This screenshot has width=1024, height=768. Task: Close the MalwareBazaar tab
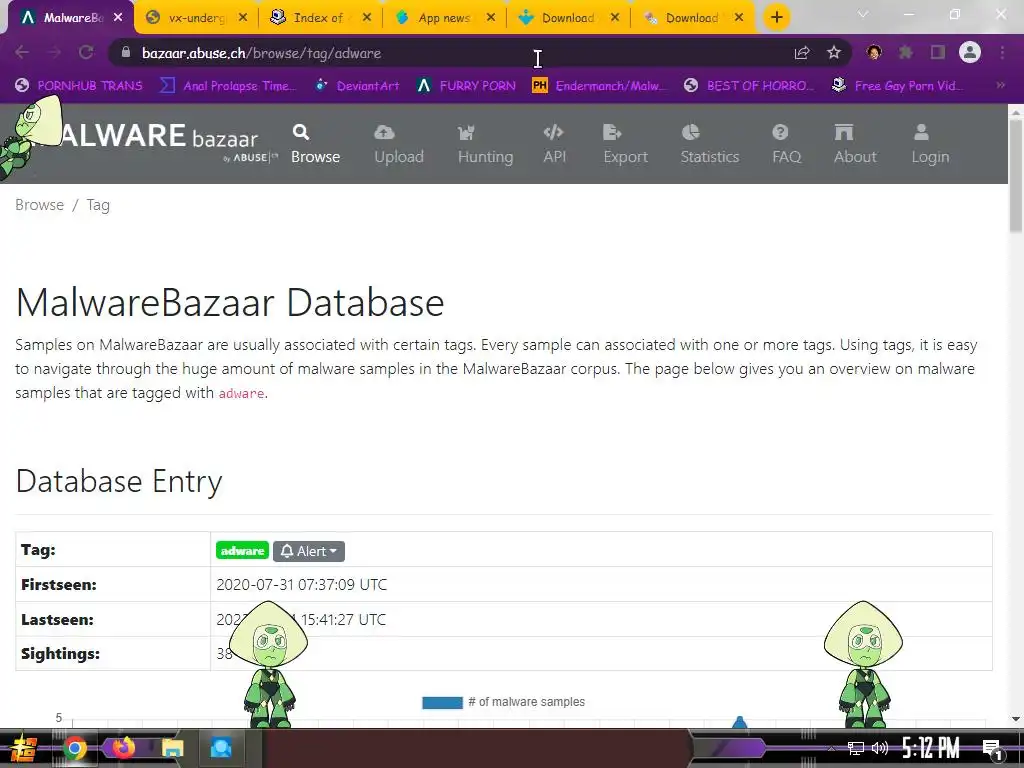coord(118,18)
